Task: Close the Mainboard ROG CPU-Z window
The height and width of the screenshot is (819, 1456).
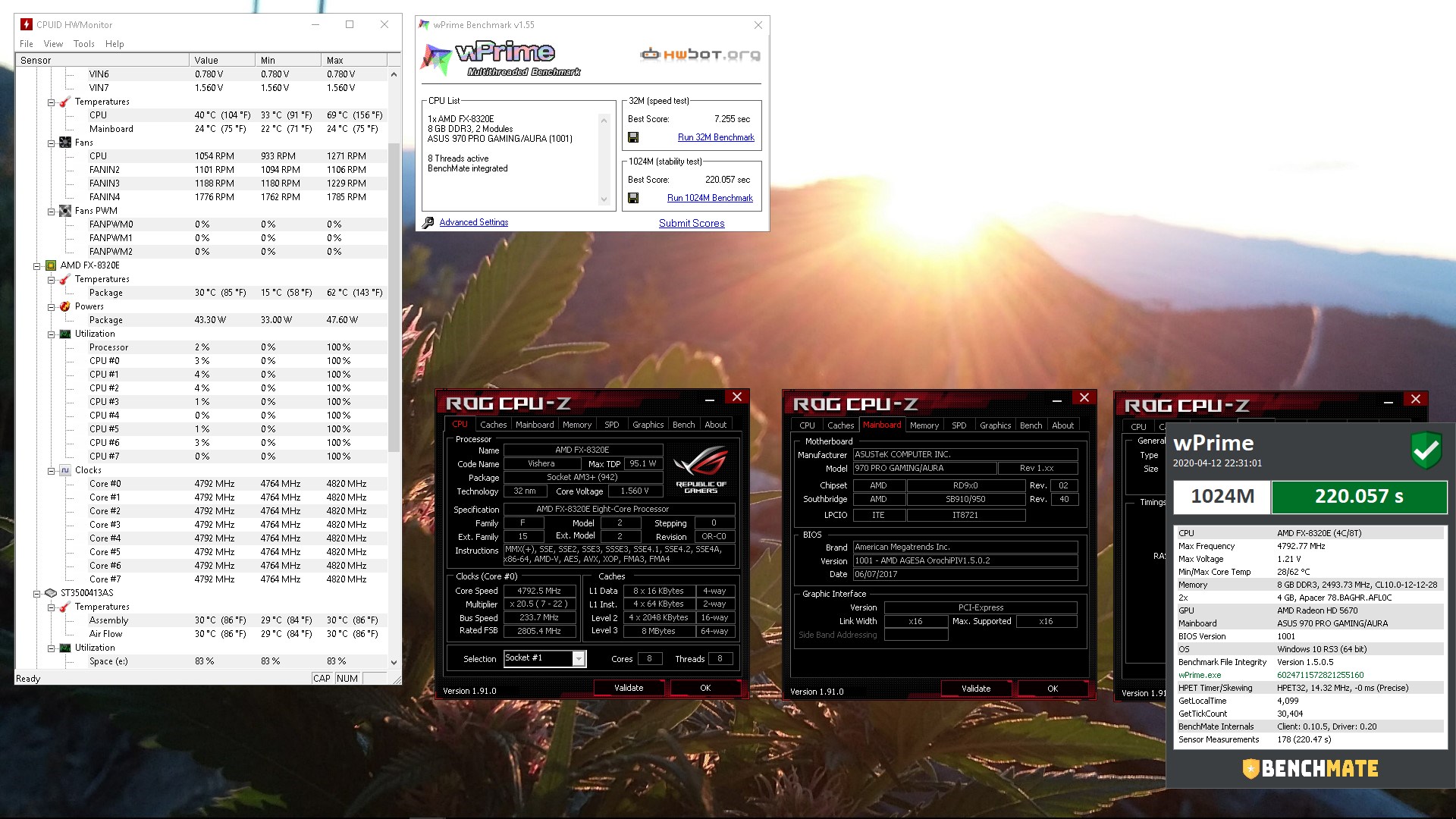Action: (x=1084, y=397)
